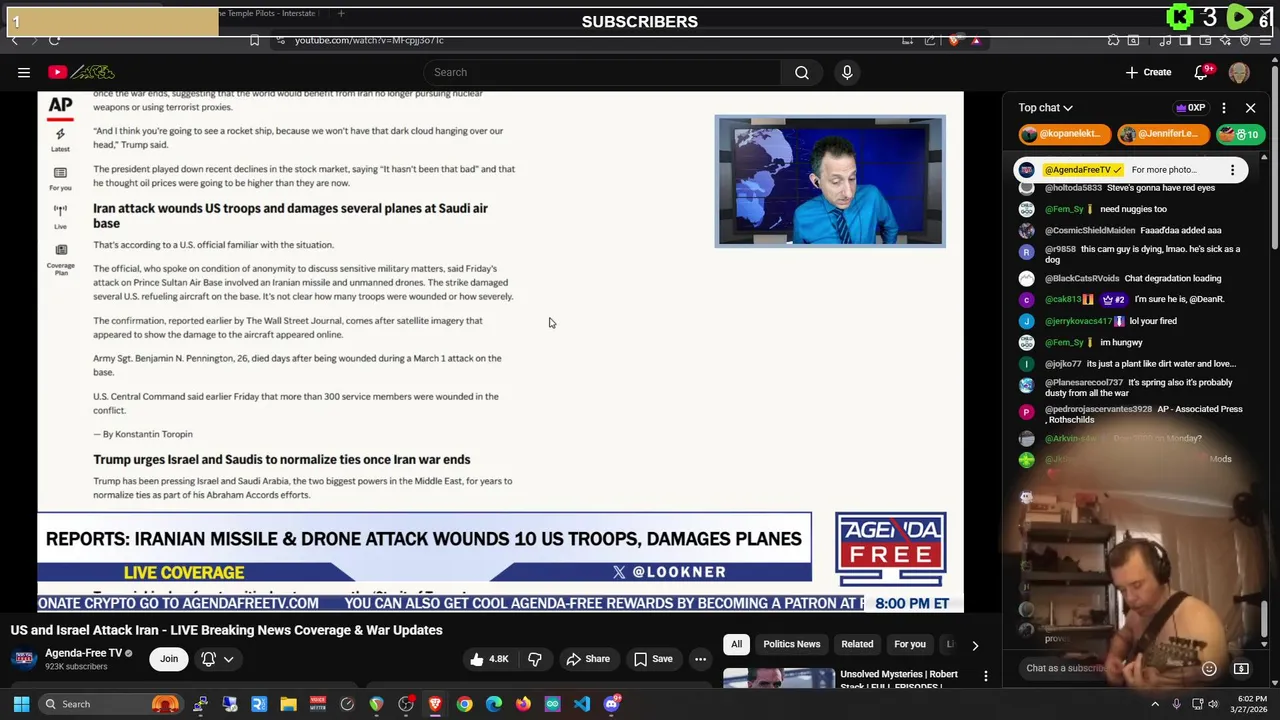Expand the Top chat mode dropdown

(1045, 108)
